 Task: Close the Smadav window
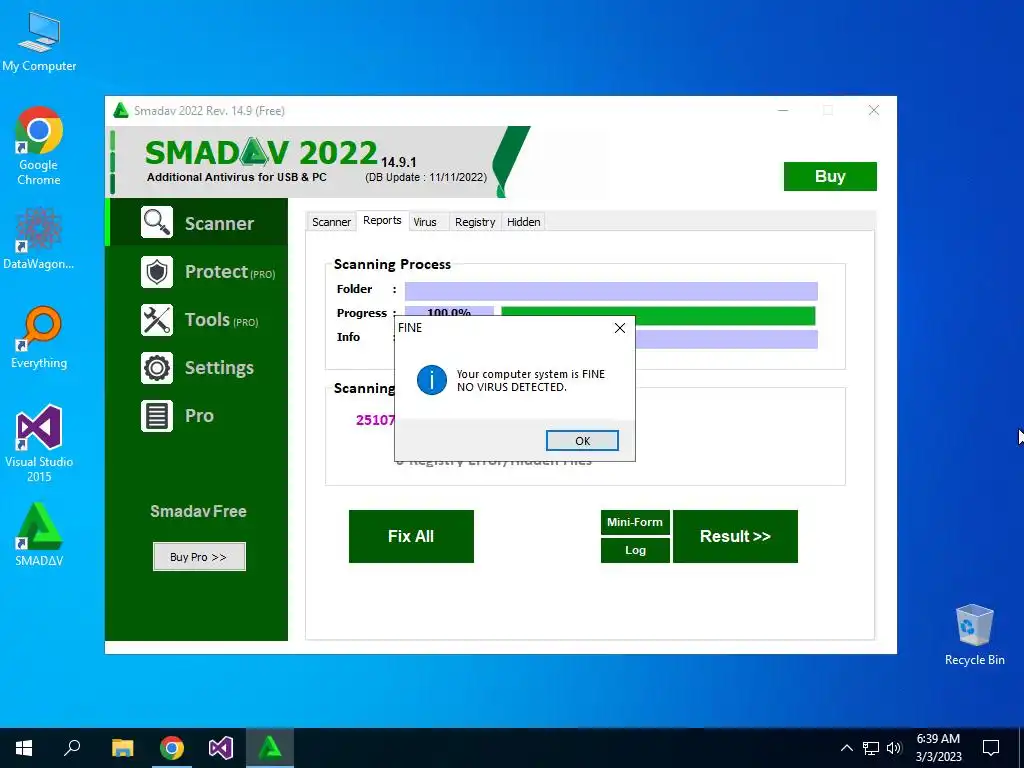coord(874,110)
